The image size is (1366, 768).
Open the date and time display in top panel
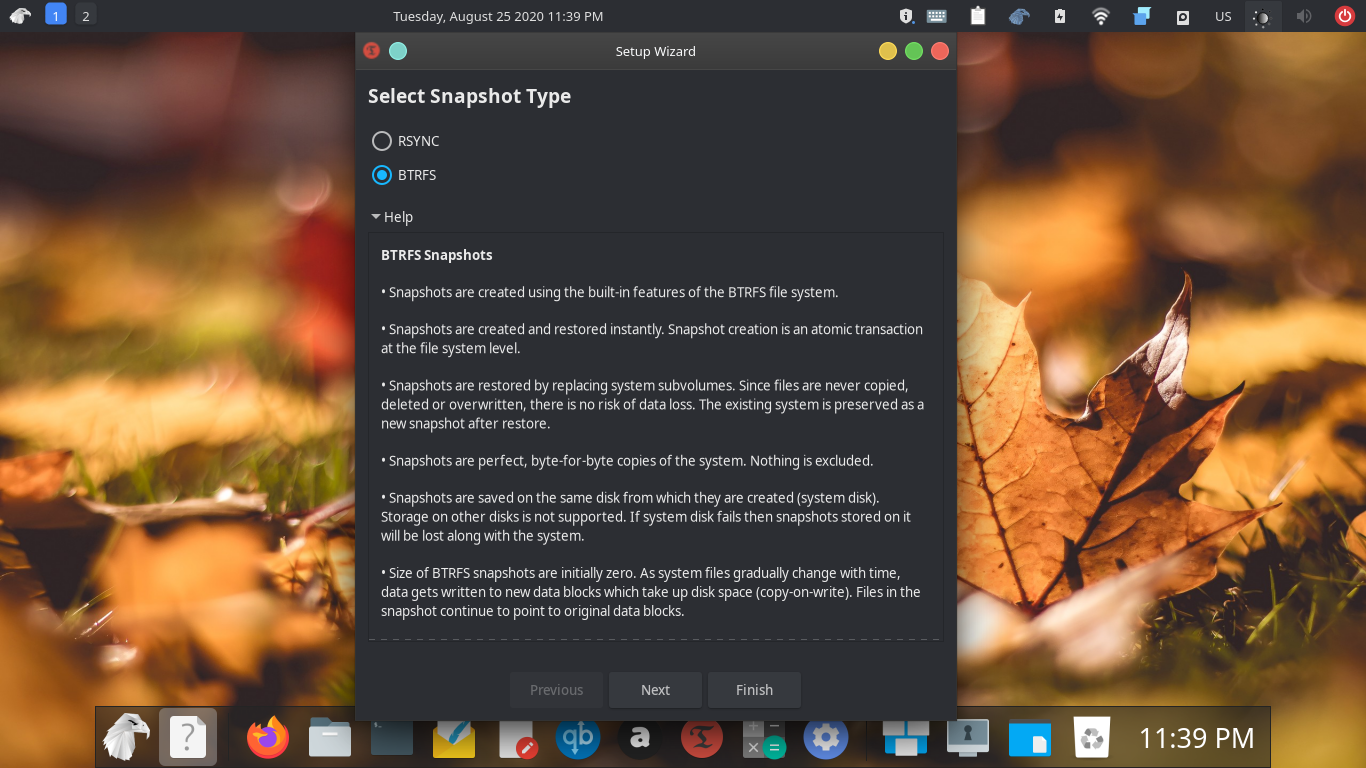tap(498, 16)
